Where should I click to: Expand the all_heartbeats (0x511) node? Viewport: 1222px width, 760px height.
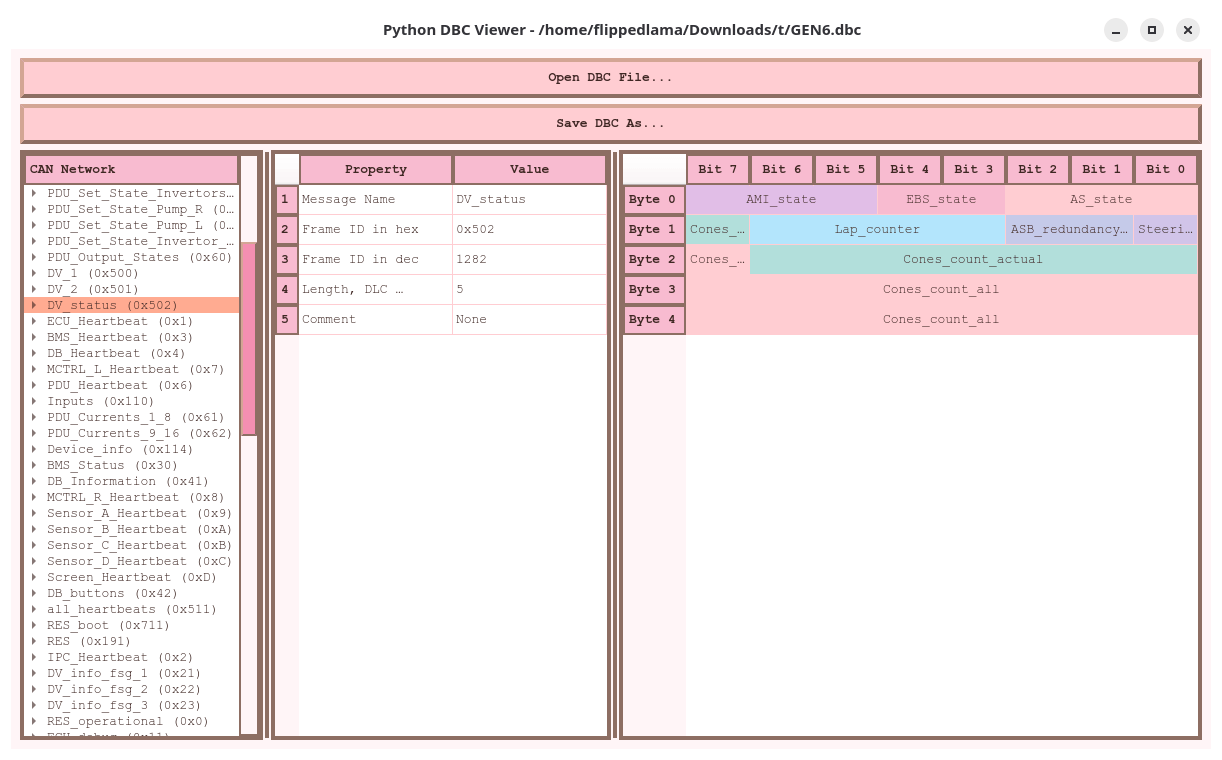coord(33,609)
